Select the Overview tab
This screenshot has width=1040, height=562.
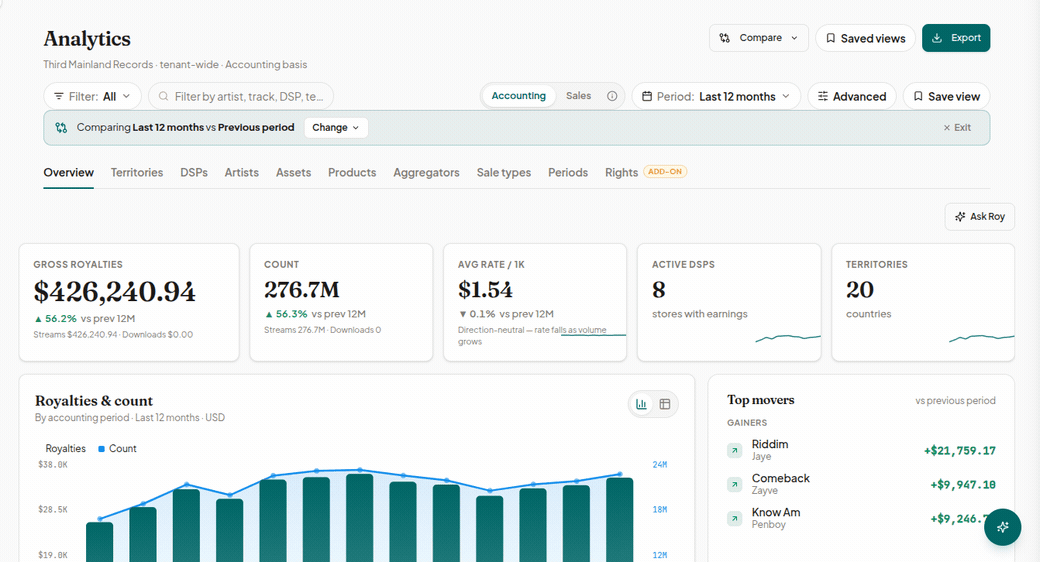coord(68,173)
